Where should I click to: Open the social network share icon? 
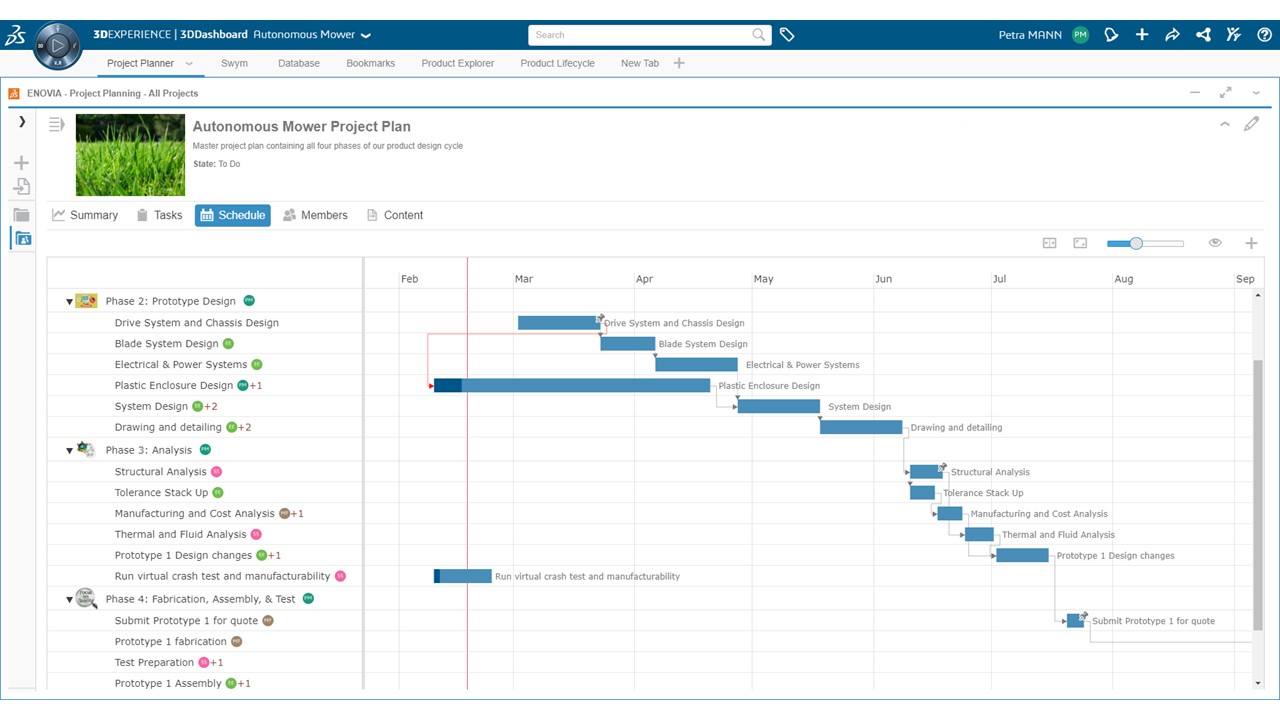[x=1203, y=35]
